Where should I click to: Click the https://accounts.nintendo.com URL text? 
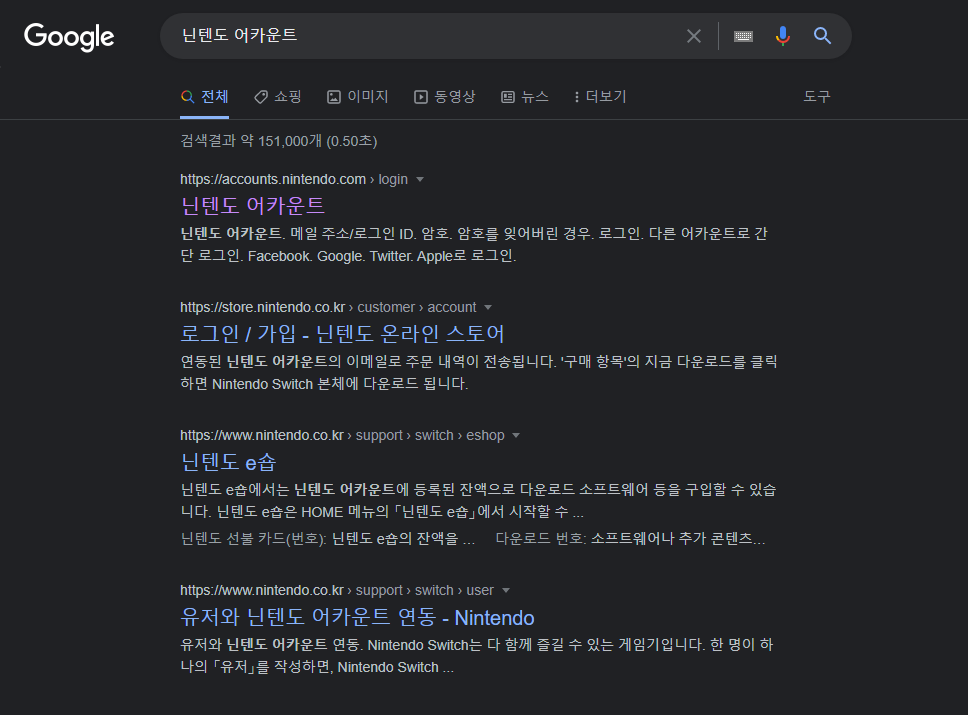click(x=273, y=180)
